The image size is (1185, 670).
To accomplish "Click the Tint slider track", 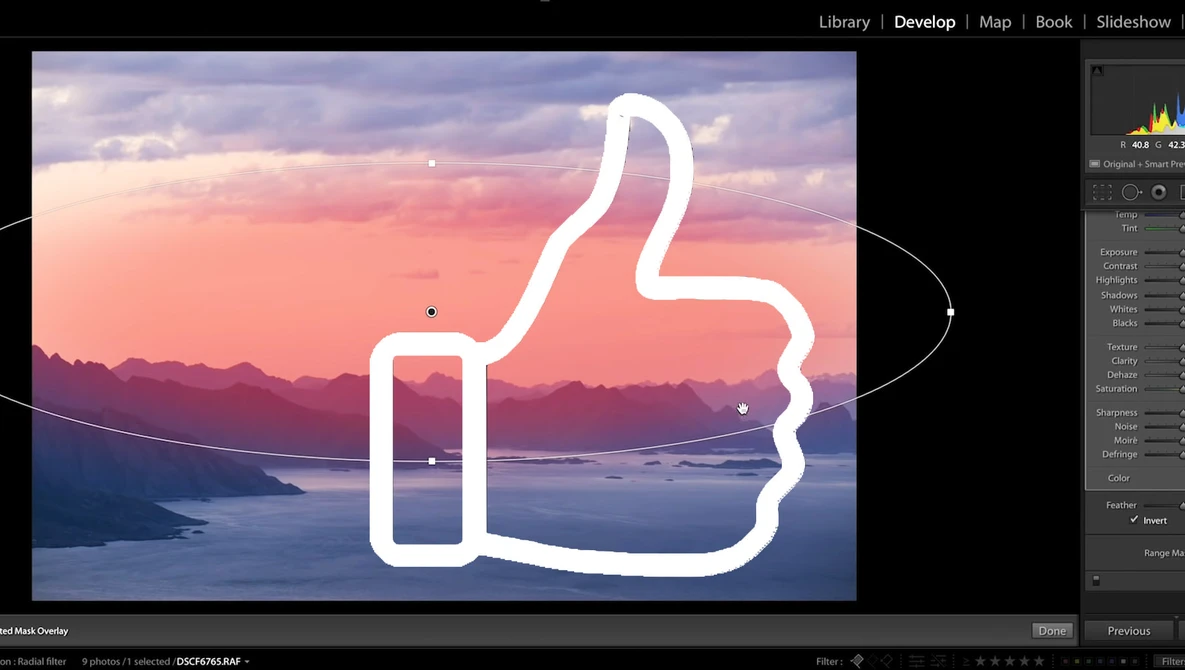I will [x=1164, y=228].
